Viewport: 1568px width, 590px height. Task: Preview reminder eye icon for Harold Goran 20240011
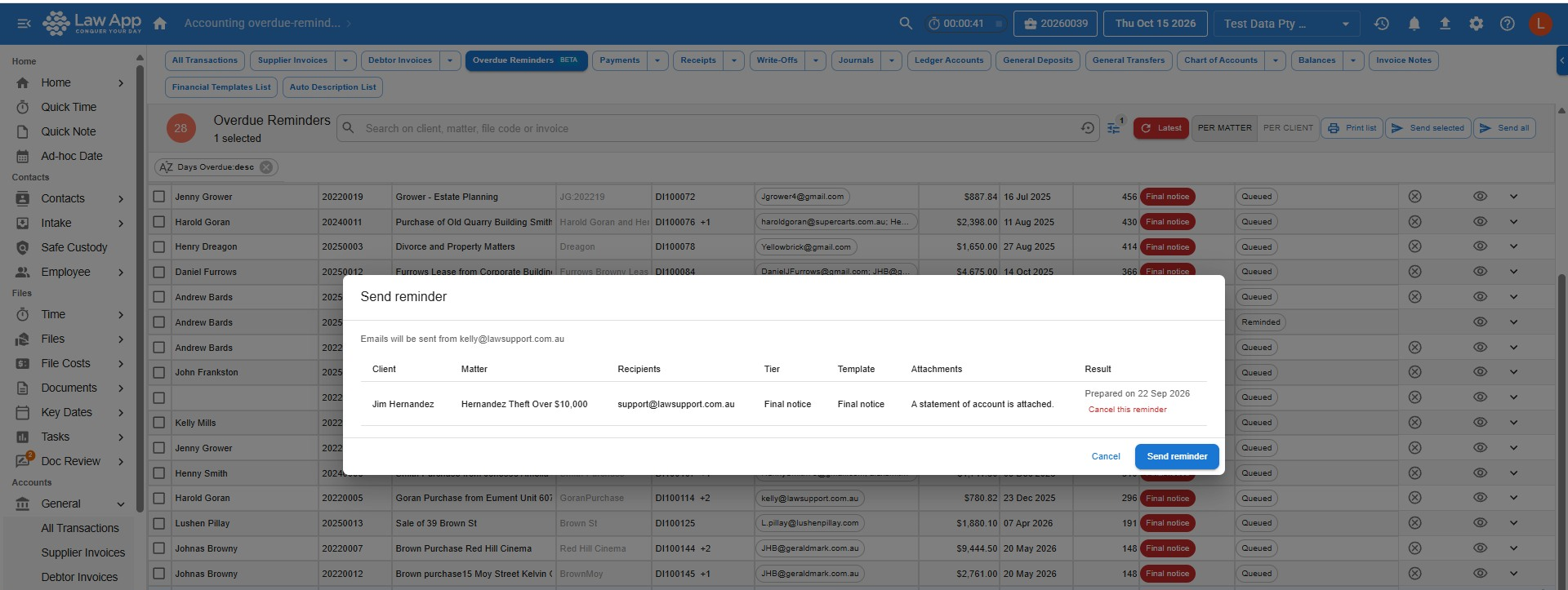coord(1480,222)
